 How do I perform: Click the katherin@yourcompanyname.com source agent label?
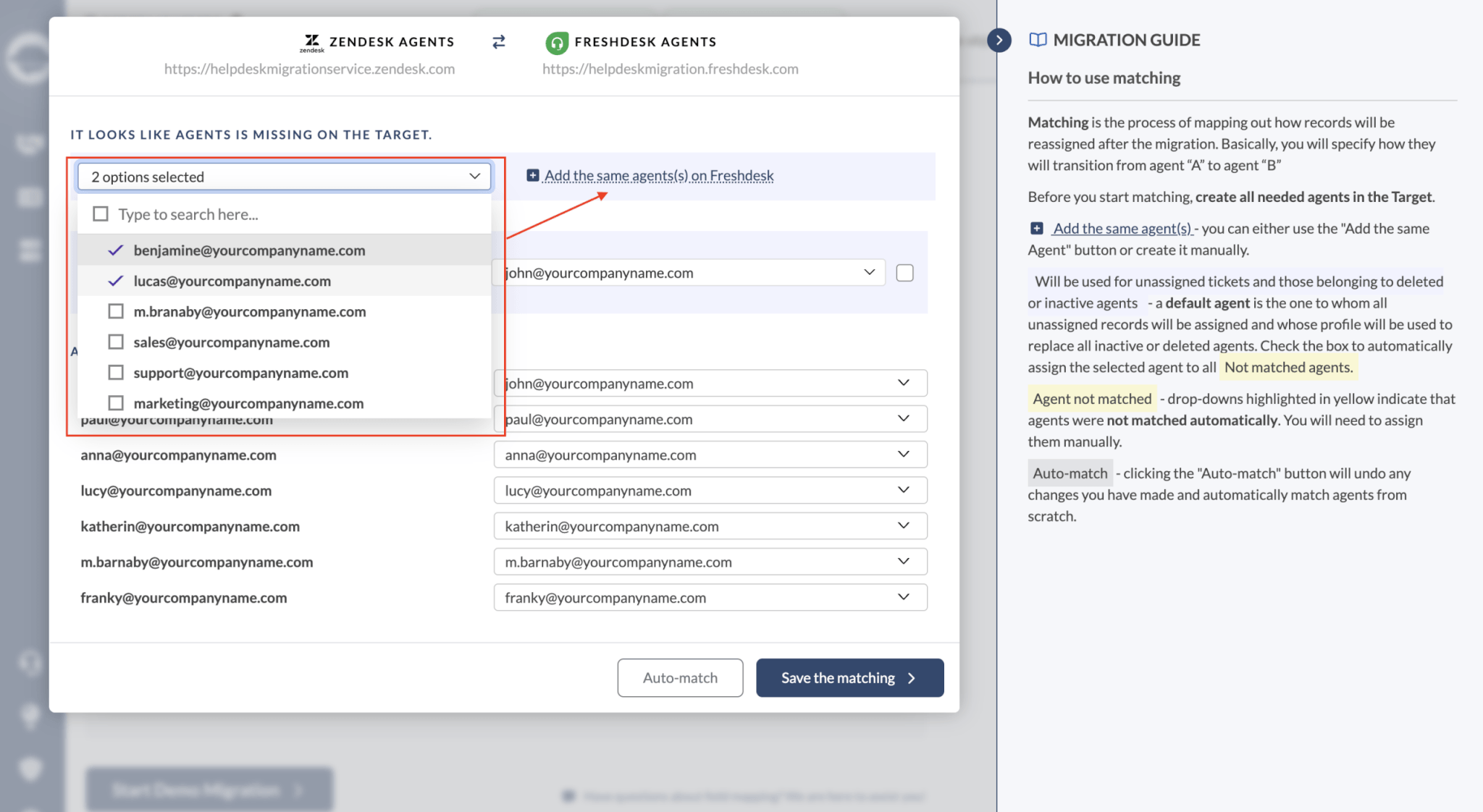190,526
